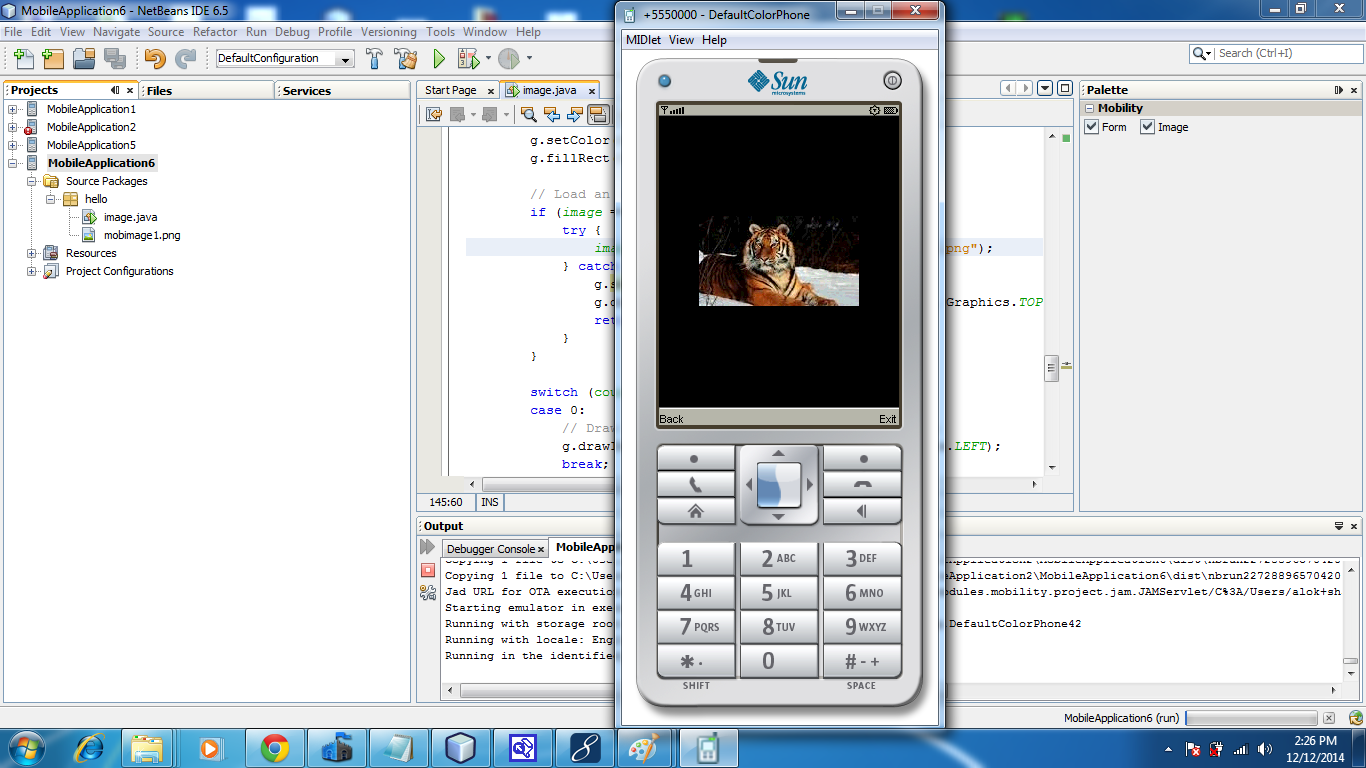Open the DefaultConfiguration dropdown
The image size is (1366, 768).
(x=346, y=59)
